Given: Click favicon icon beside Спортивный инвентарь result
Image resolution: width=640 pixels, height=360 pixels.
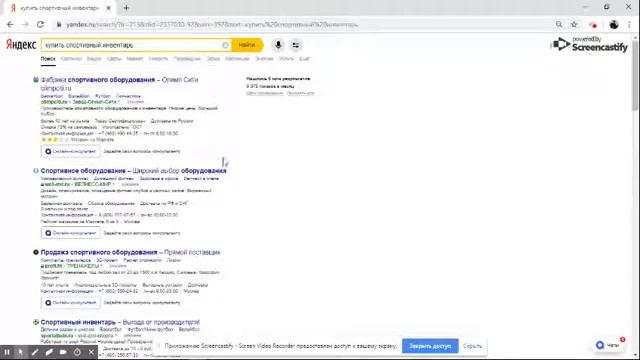Looking at the screenshot, I should tap(36, 322).
